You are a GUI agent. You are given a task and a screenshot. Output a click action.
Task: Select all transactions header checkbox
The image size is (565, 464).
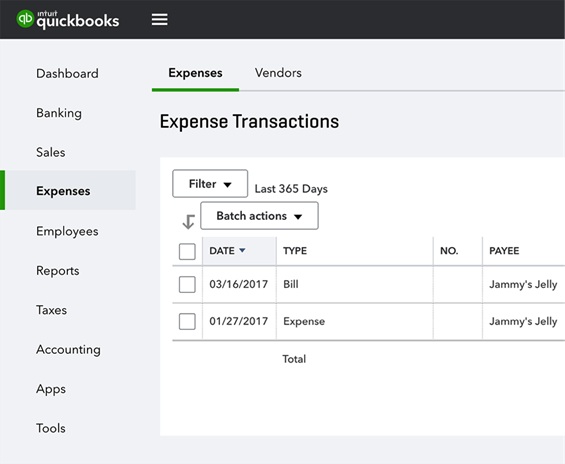pyautogui.click(x=187, y=251)
